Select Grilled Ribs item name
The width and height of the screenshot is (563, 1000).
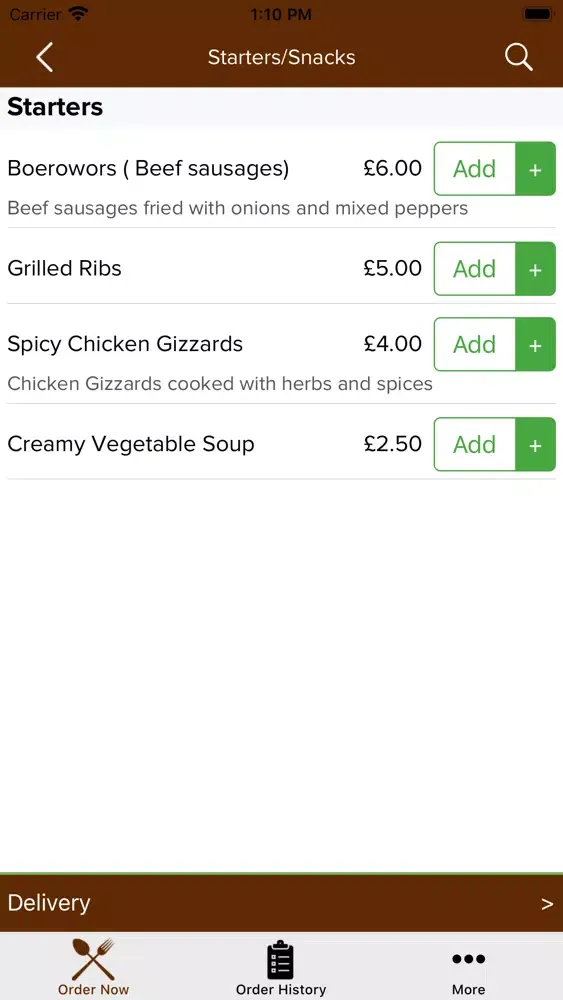coord(64,268)
